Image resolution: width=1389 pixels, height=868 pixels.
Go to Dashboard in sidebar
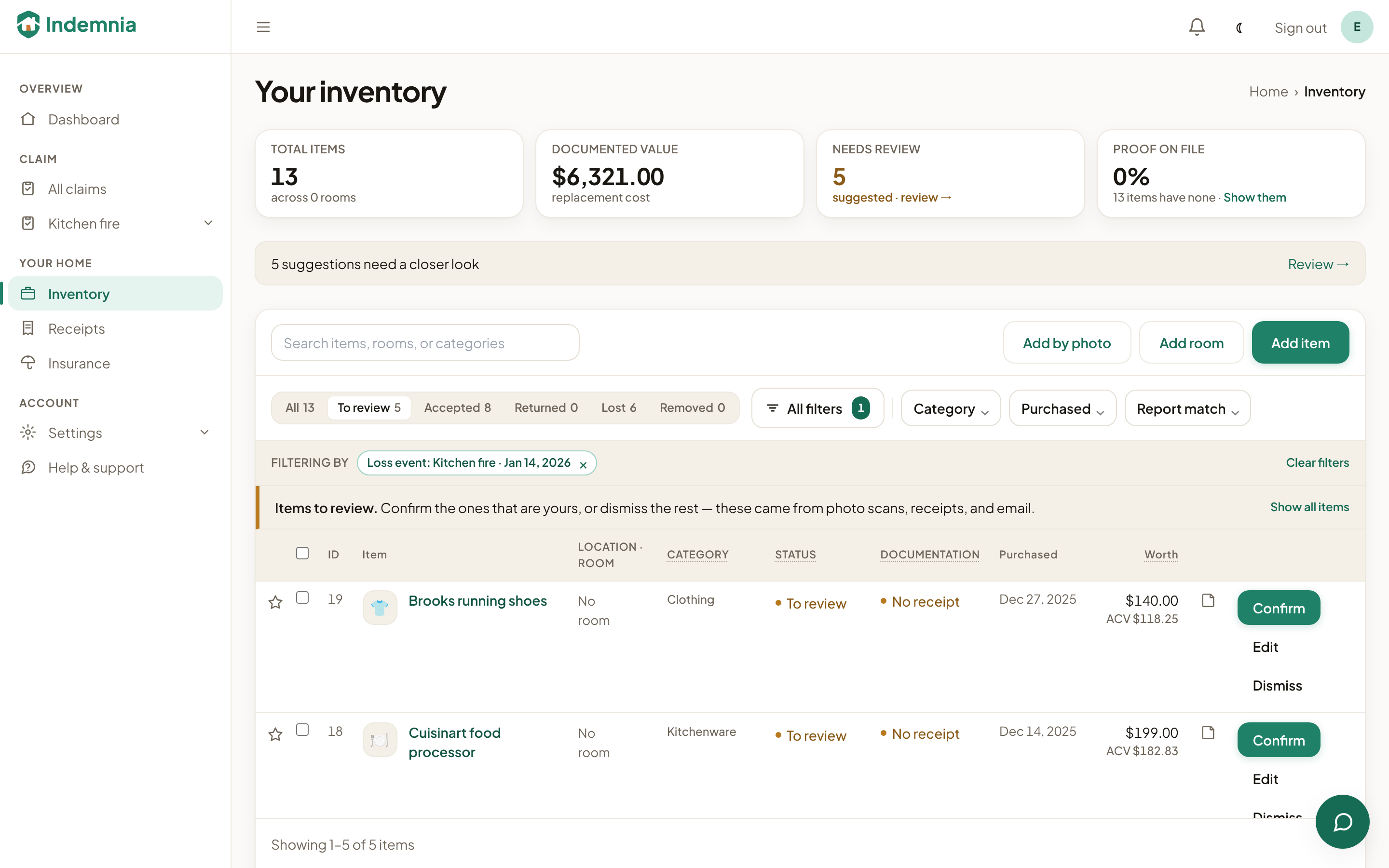(115, 120)
